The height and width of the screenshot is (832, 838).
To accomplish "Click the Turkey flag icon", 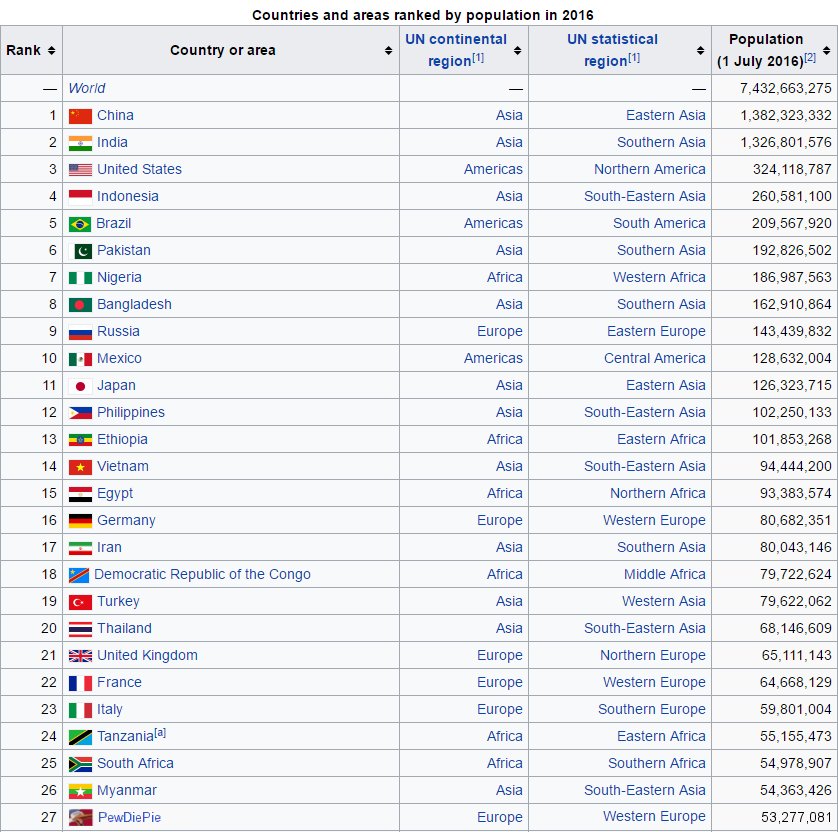I will pos(80,602).
